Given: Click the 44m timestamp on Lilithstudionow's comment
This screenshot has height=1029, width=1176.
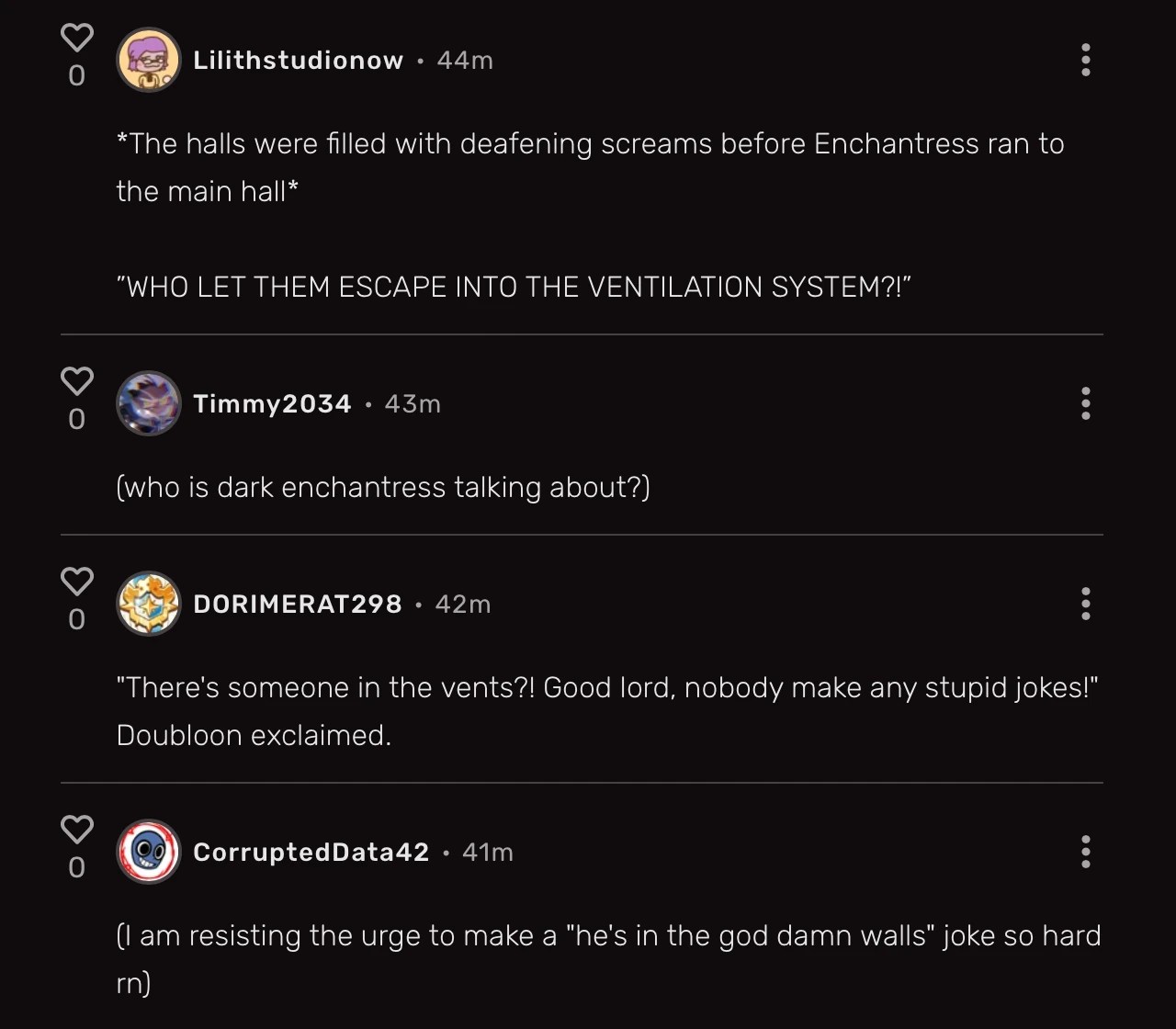Looking at the screenshot, I should pyautogui.click(x=465, y=61).
